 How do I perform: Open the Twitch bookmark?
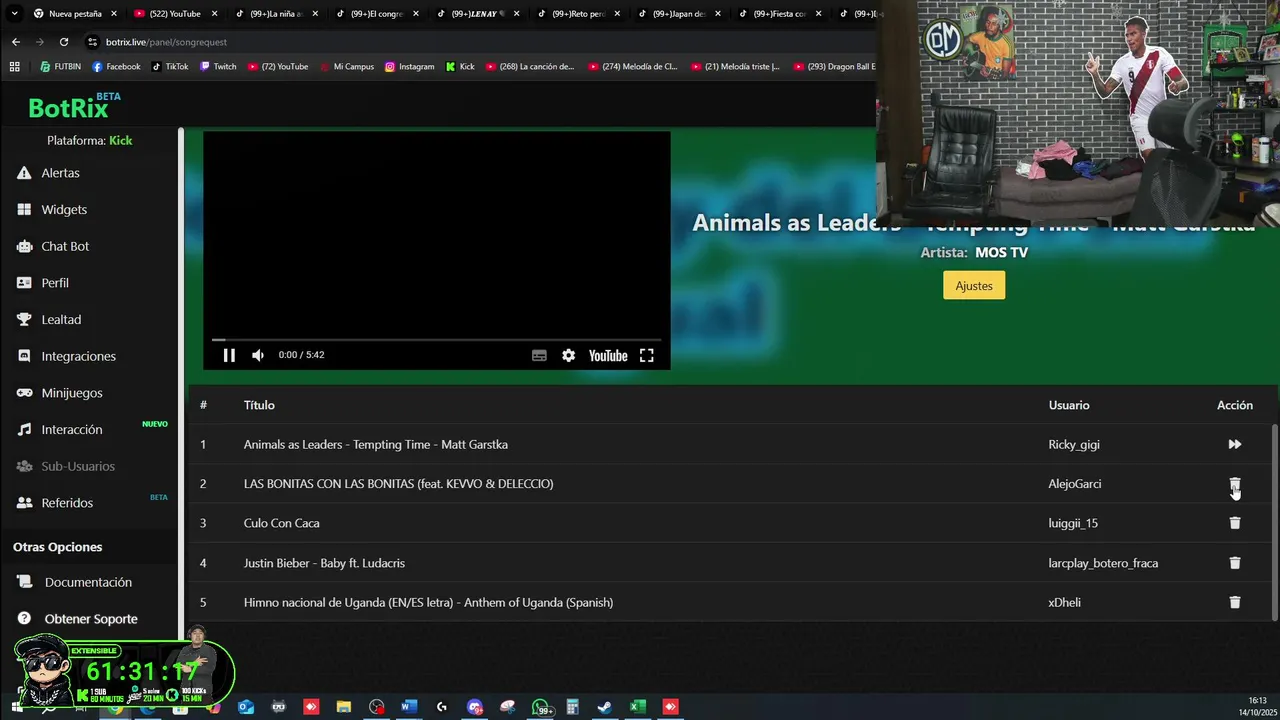coord(218,67)
